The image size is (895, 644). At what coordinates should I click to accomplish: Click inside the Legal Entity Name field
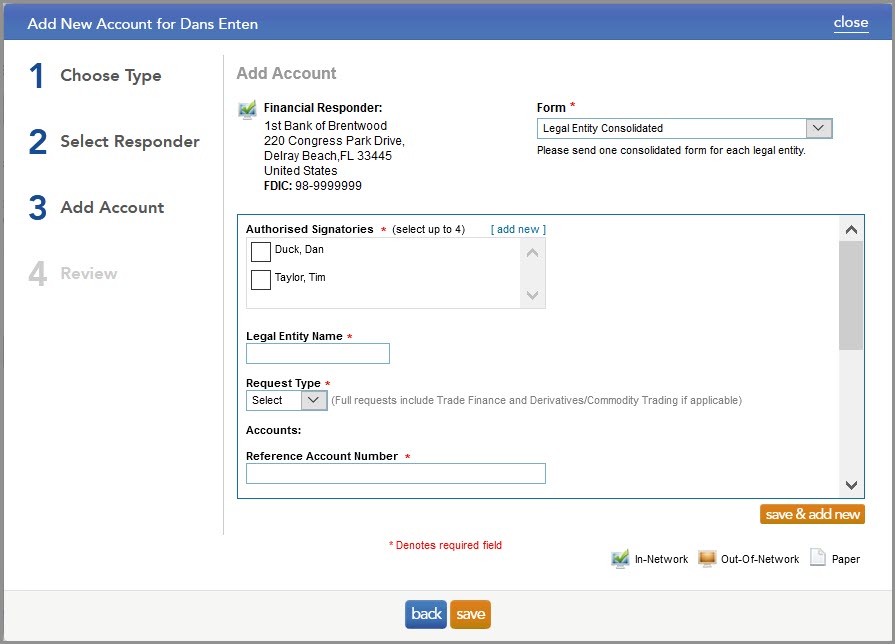(317, 353)
